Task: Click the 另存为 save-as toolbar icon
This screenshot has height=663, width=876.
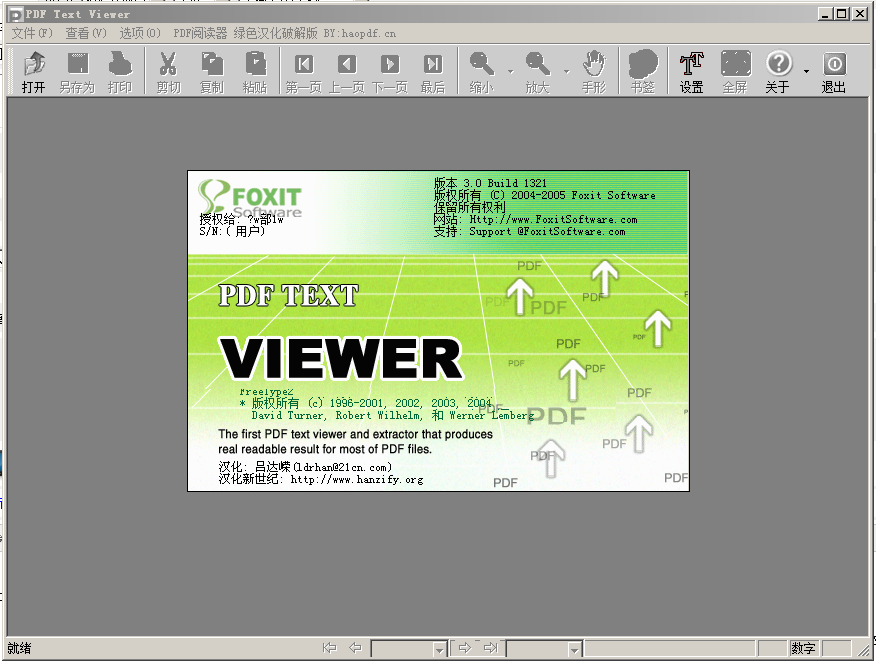Action: [x=77, y=71]
